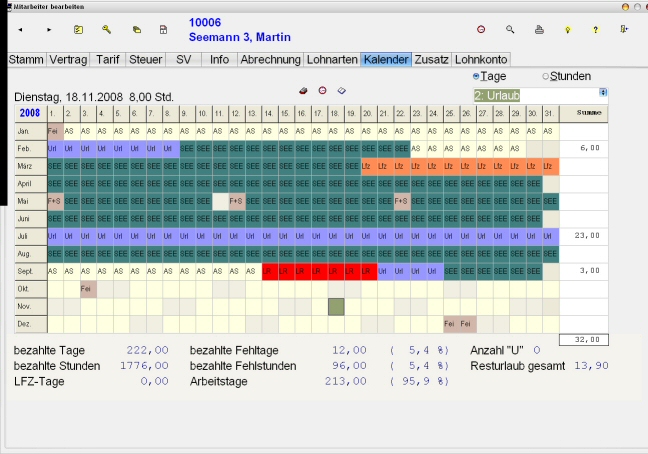648x454 pixels.
Task: Click the red circle delete icon at top right
Action: (481, 29)
